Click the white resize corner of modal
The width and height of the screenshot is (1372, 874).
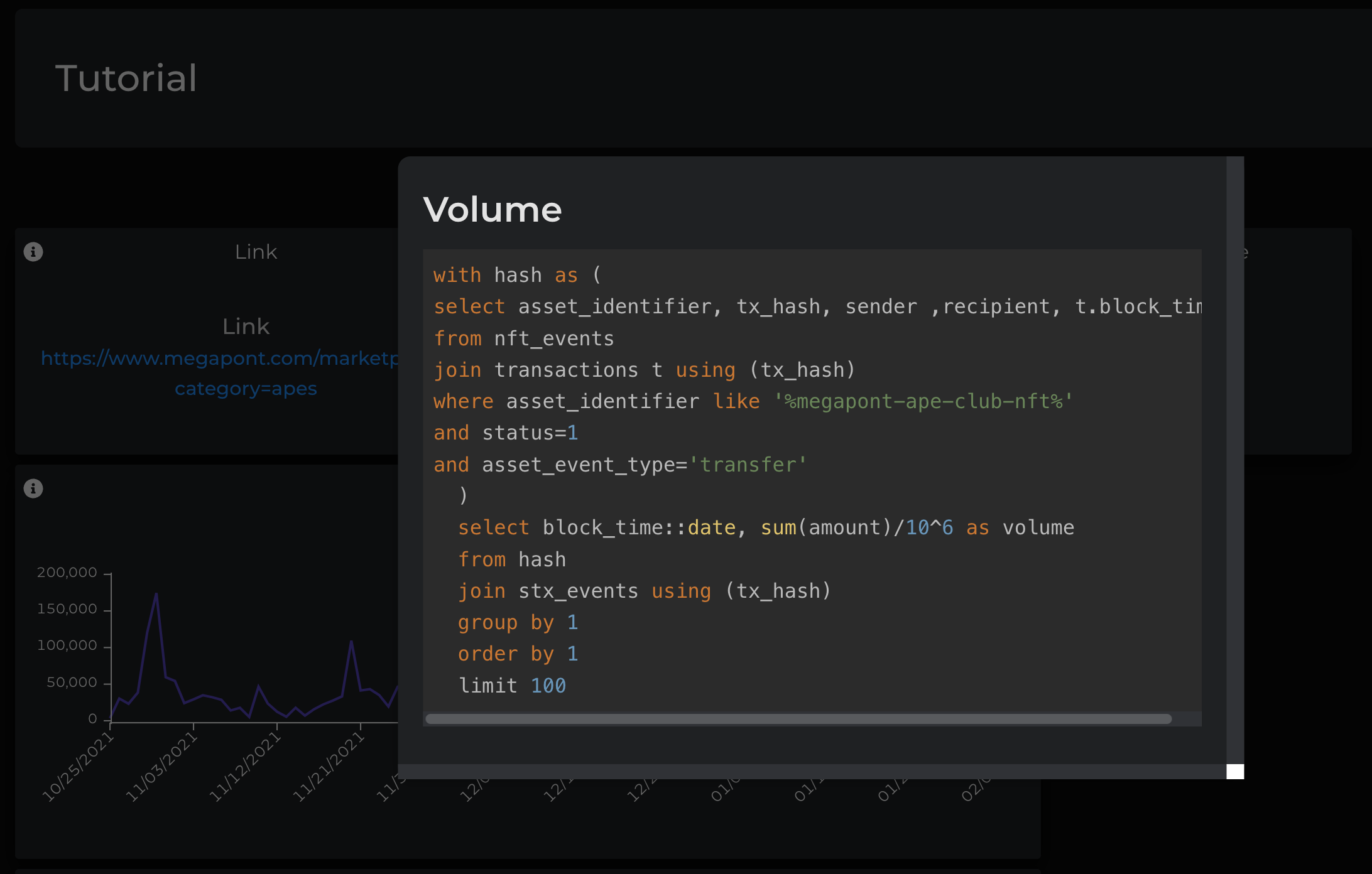pyautogui.click(x=1235, y=772)
